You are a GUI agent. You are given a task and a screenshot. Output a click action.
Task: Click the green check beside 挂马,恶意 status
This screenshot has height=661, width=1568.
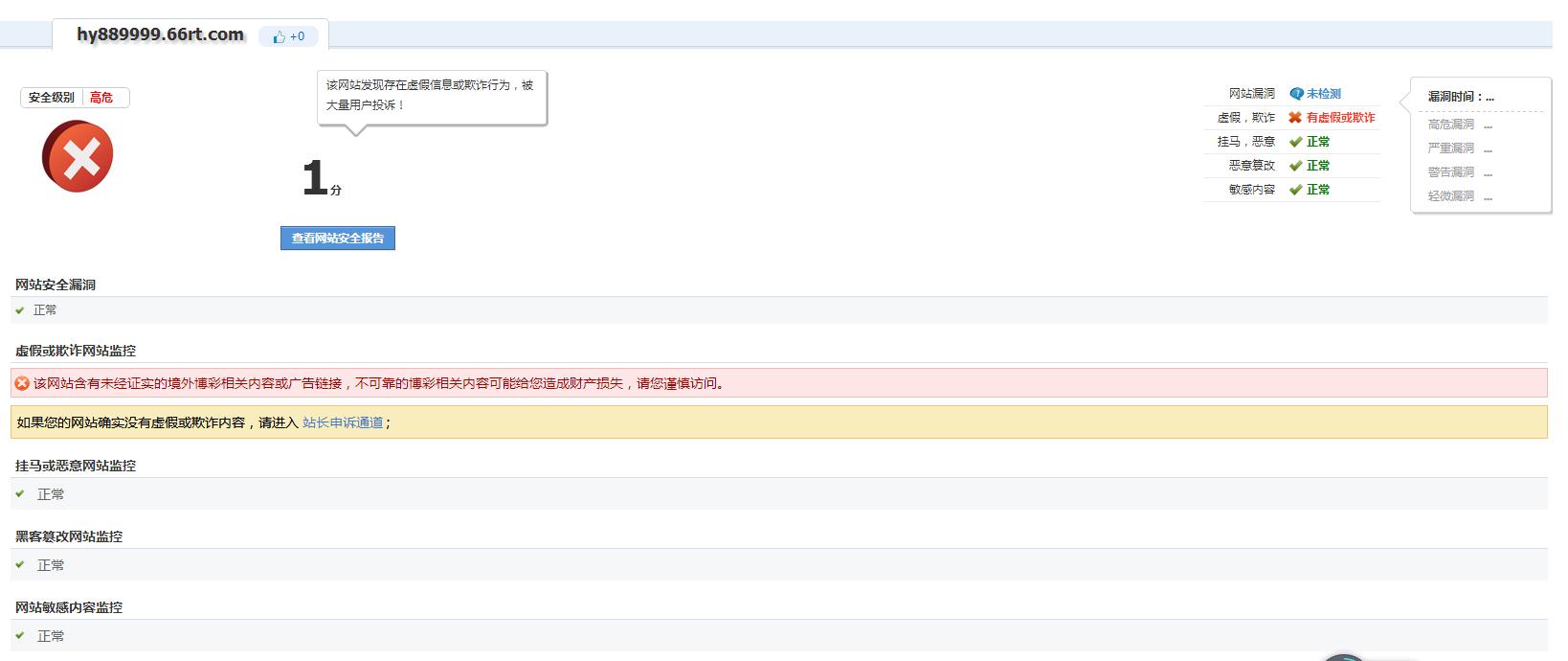pyautogui.click(x=1295, y=142)
